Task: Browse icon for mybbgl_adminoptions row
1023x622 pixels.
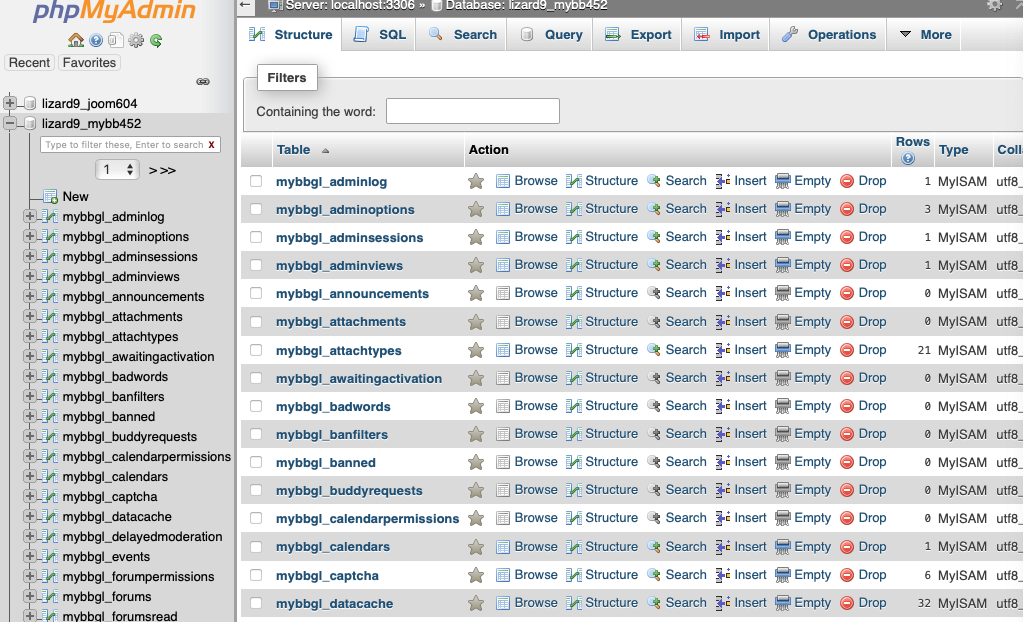Action: pos(502,209)
